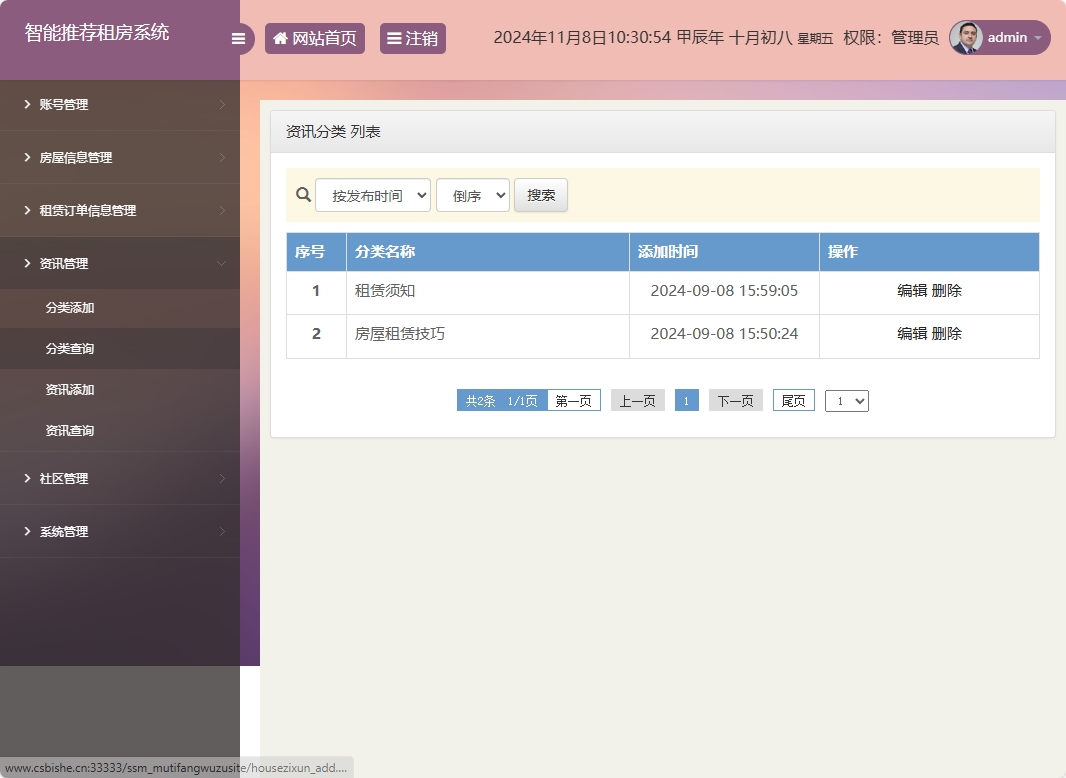Edit the 房屋租赁技巧 category row

click(x=912, y=334)
